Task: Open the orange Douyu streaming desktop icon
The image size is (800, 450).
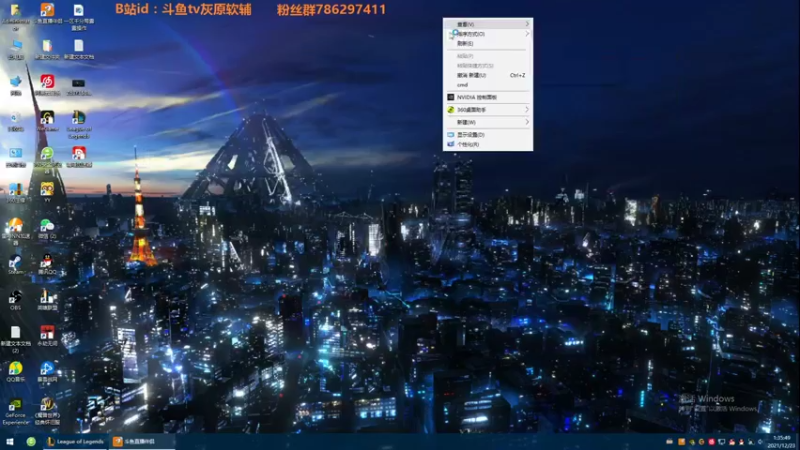Action: (x=47, y=13)
